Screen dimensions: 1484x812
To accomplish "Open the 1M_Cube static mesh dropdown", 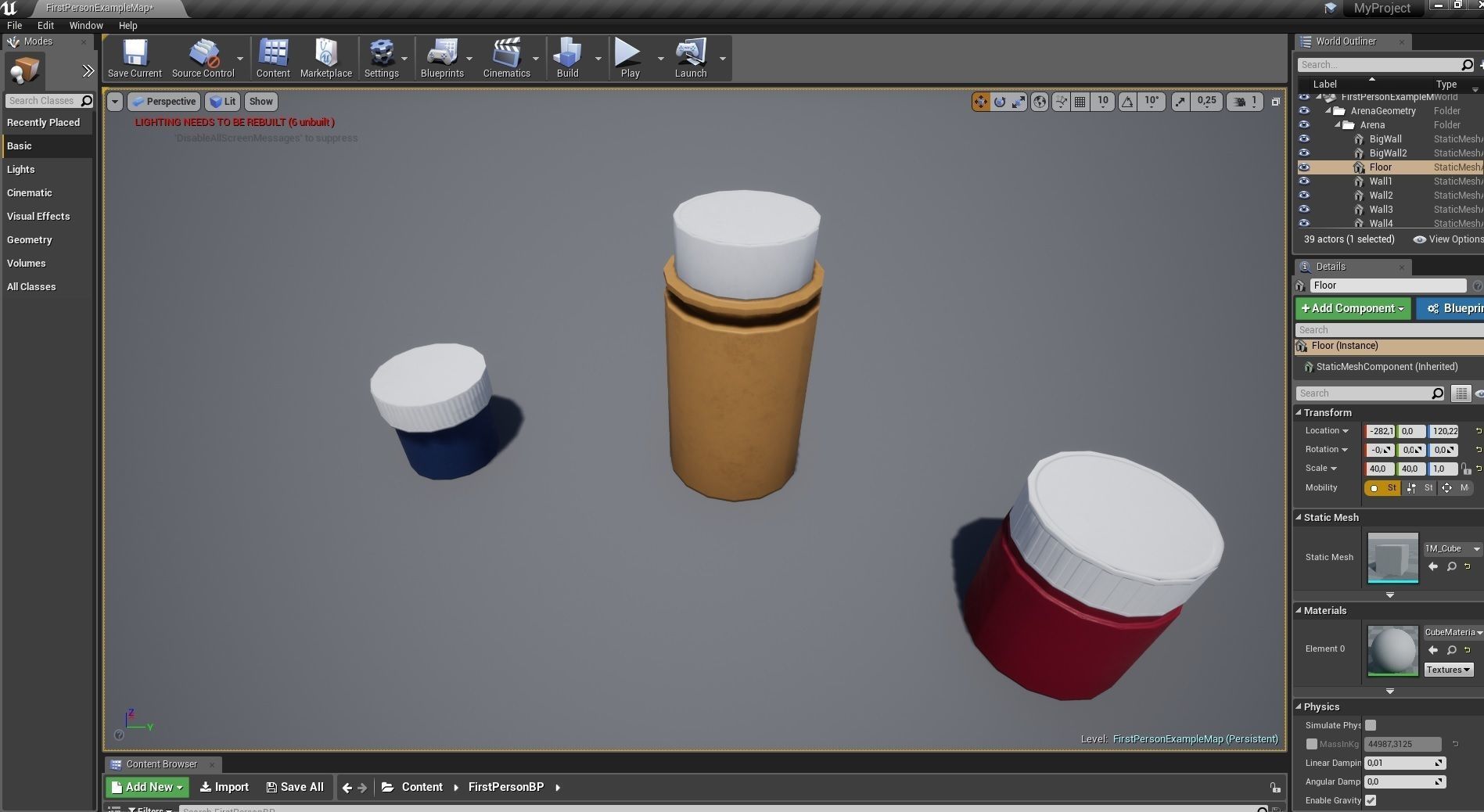I will [1453, 548].
